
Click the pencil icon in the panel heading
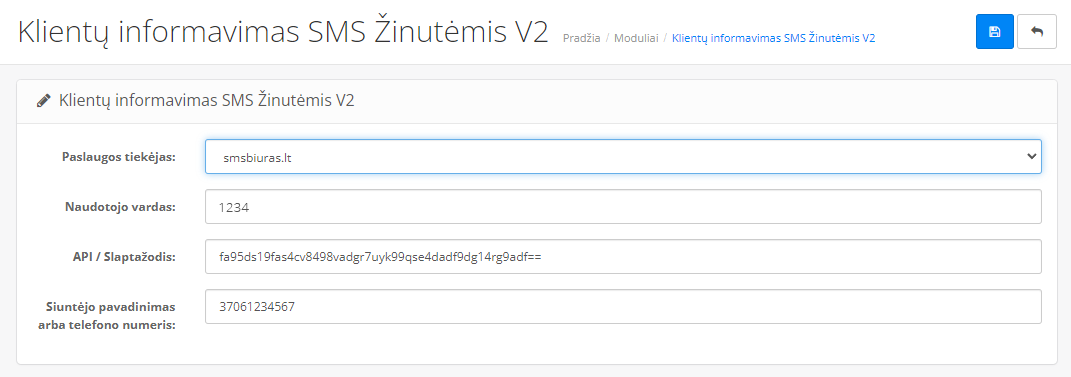(44, 101)
